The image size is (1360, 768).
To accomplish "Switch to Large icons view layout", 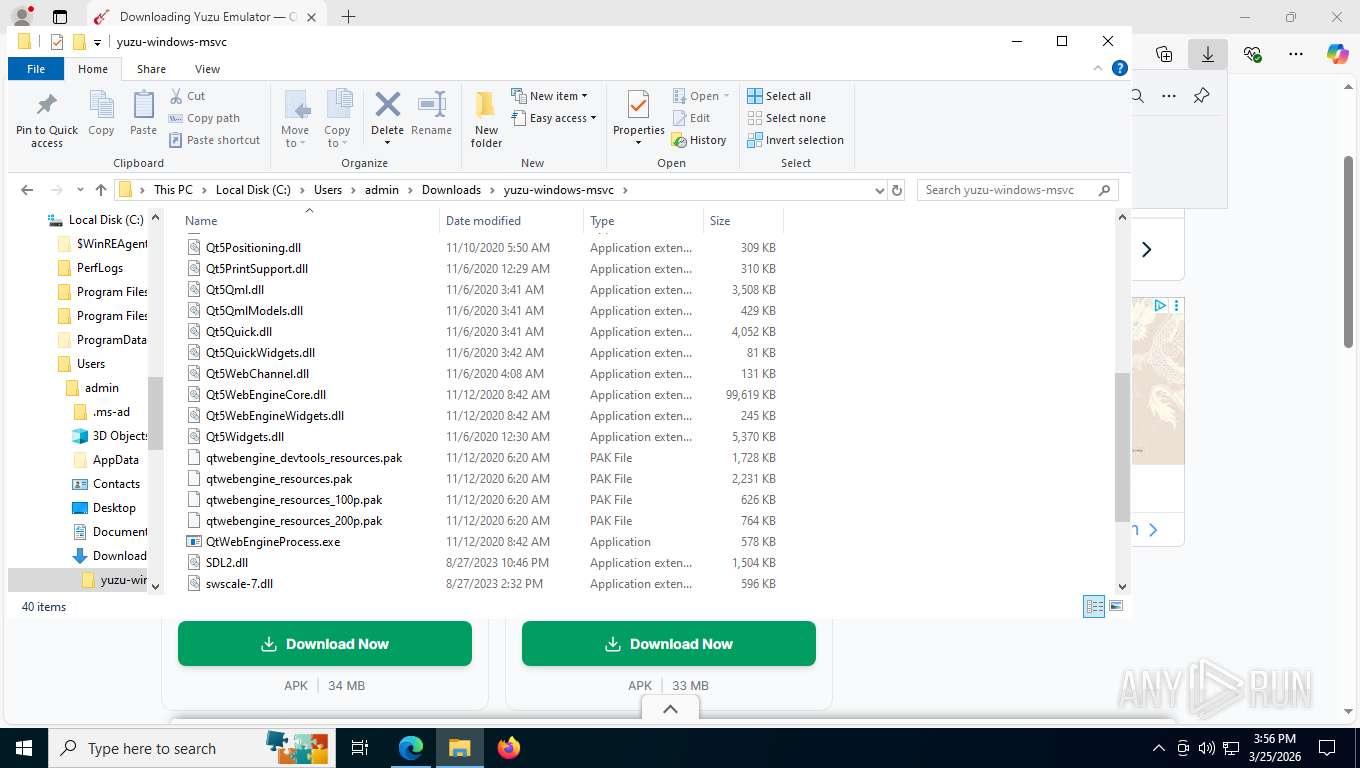I will coord(1116,607).
